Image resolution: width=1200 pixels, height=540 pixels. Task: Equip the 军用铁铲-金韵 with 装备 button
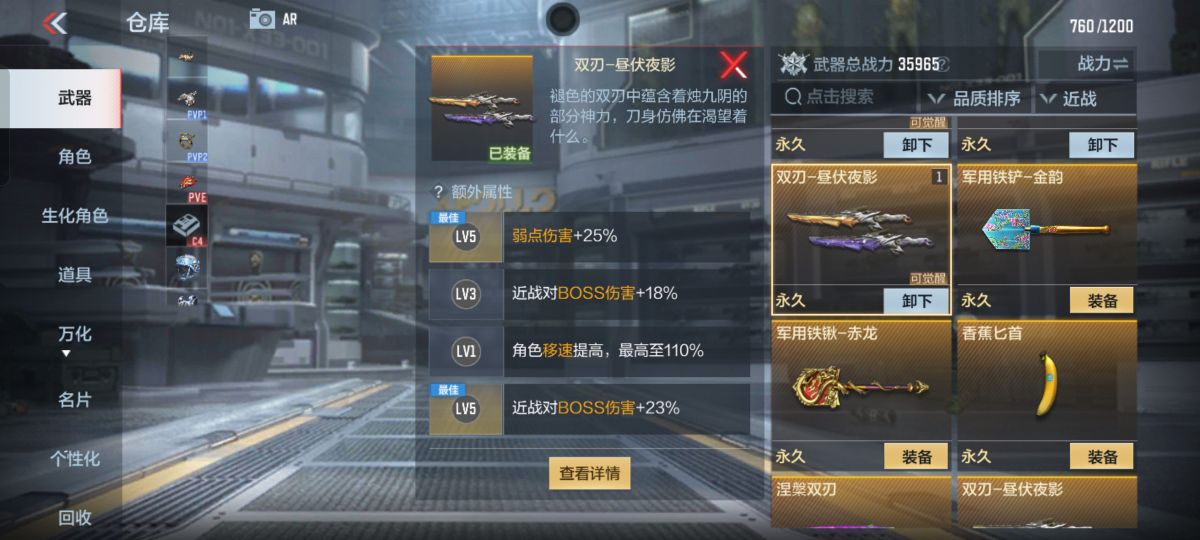pyautogui.click(x=1102, y=300)
